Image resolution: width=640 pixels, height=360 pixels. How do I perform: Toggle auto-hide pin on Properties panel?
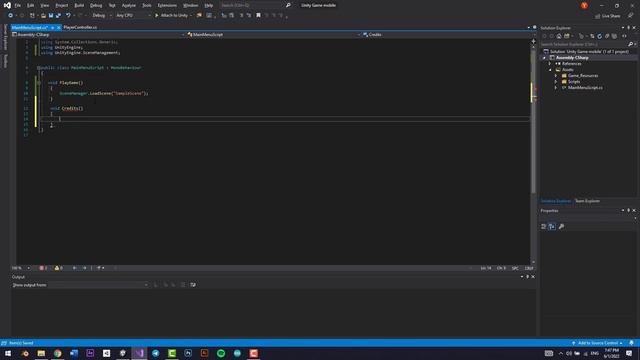click(629, 211)
